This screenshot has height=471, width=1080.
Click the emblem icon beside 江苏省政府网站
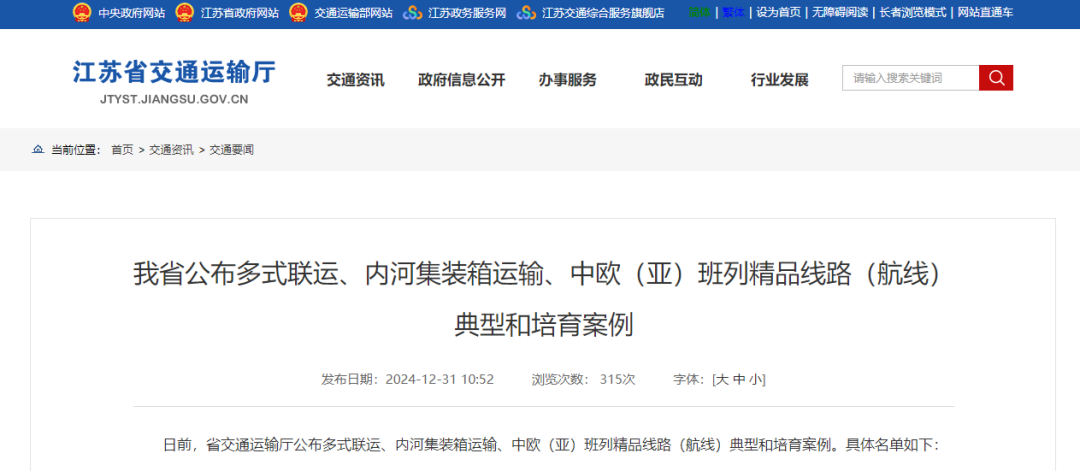tap(184, 13)
